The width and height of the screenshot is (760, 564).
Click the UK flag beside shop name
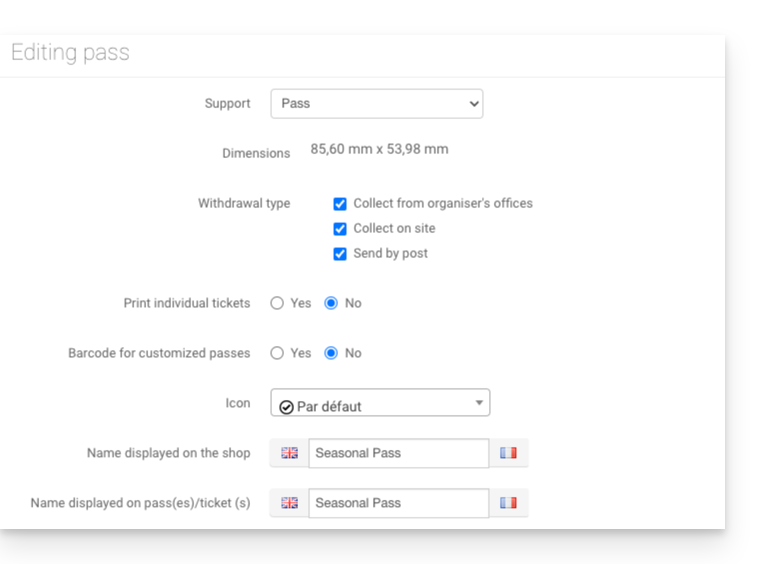(x=290, y=453)
